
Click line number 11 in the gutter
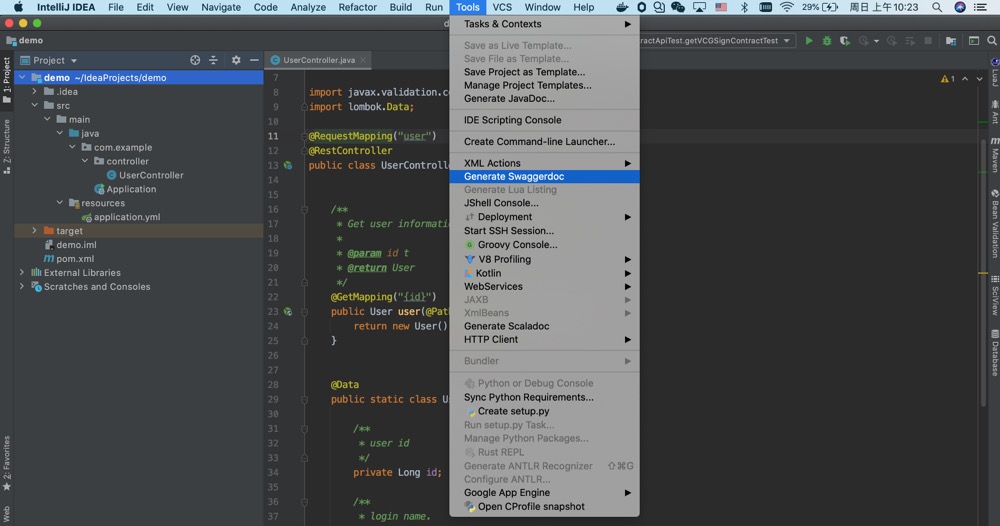273,136
